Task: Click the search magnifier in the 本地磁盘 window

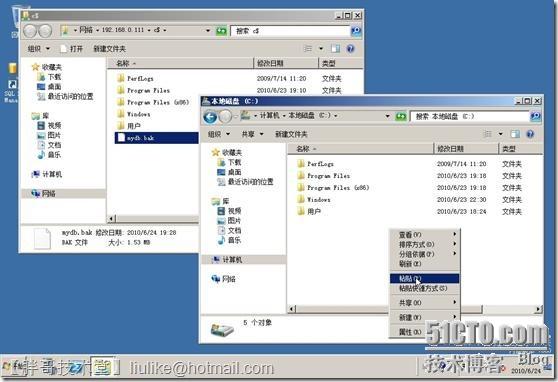Action: [535, 116]
